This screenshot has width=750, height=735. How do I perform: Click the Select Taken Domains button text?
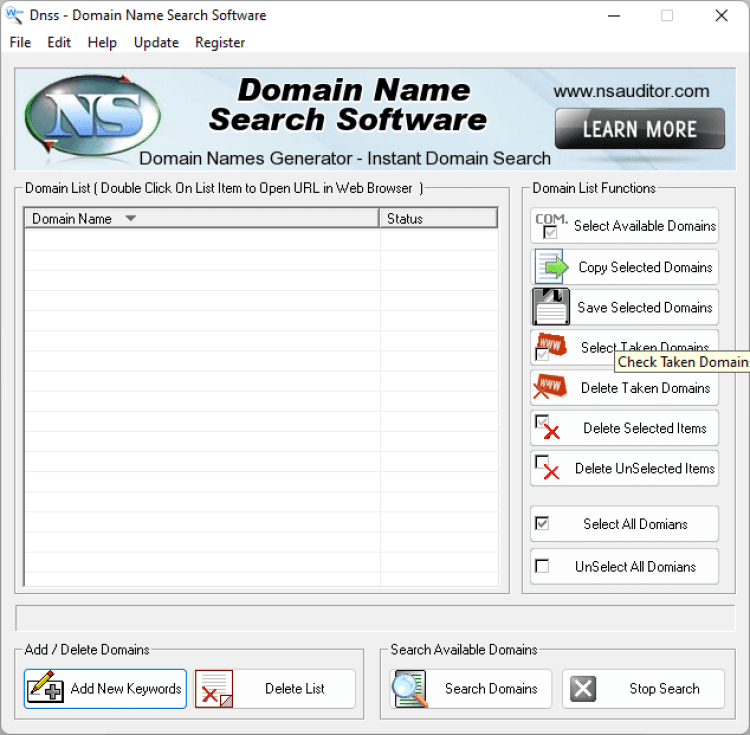[644, 346]
